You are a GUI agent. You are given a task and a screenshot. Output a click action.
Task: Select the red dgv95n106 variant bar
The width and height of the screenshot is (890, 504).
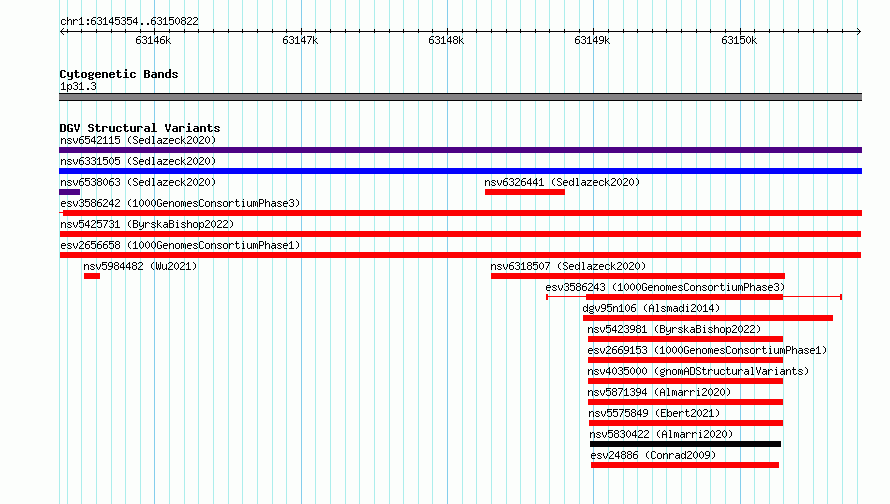click(708, 318)
